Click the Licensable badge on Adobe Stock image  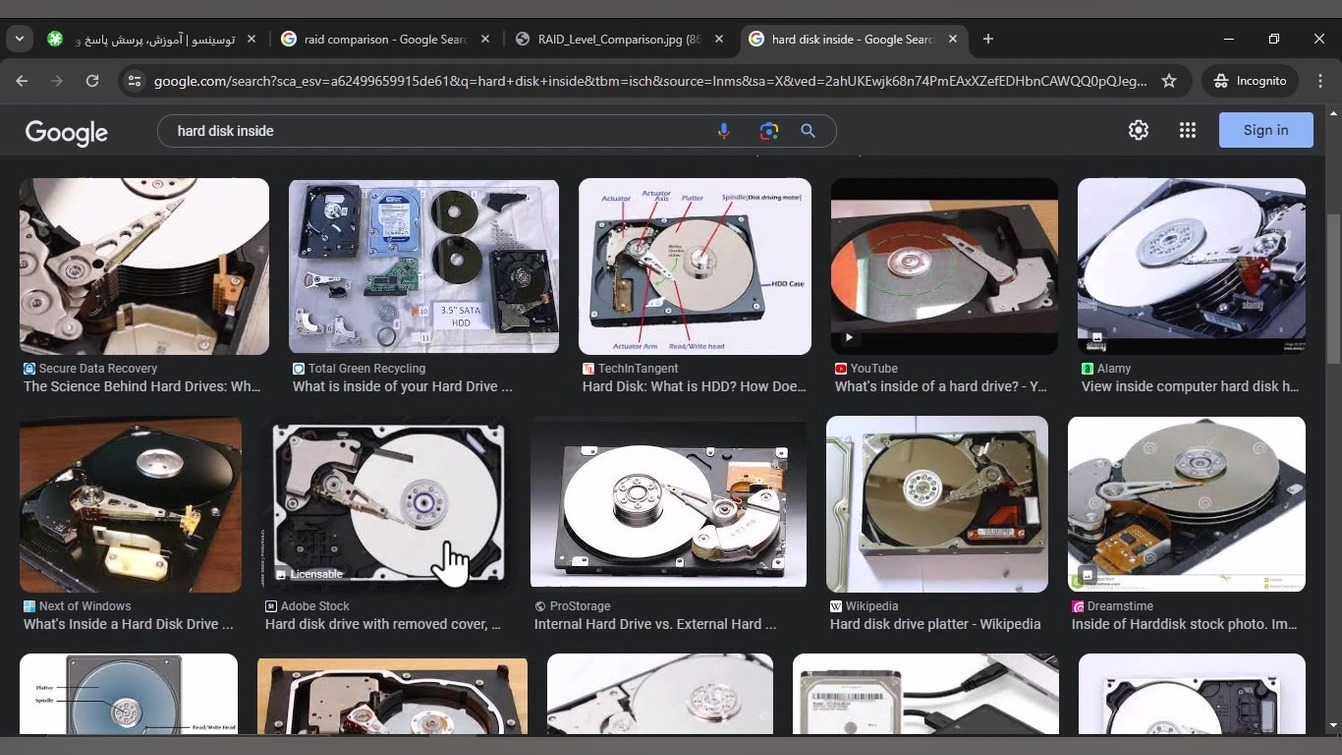pos(309,574)
